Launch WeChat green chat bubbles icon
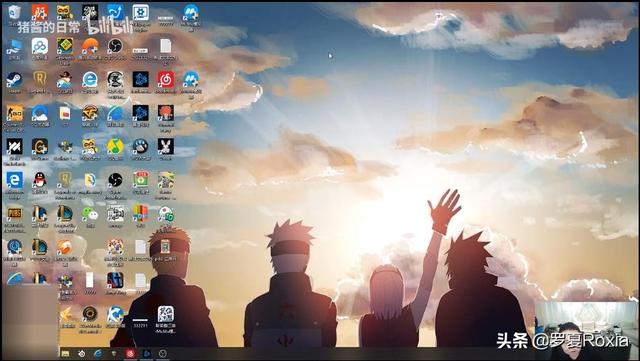640x361 pixels. [x=90, y=214]
